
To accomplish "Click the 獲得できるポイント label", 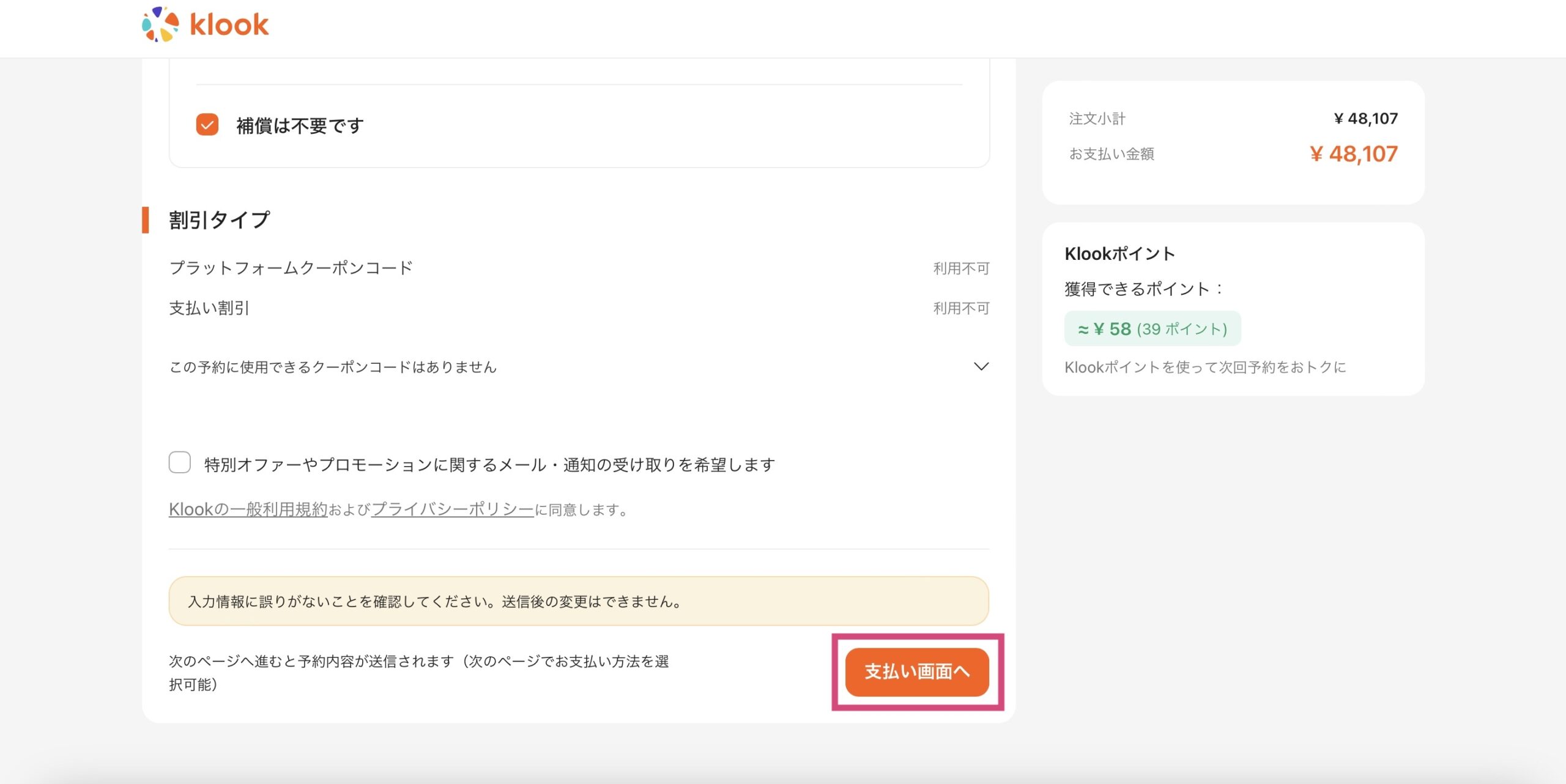I will pyautogui.click(x=1143, y=289).
